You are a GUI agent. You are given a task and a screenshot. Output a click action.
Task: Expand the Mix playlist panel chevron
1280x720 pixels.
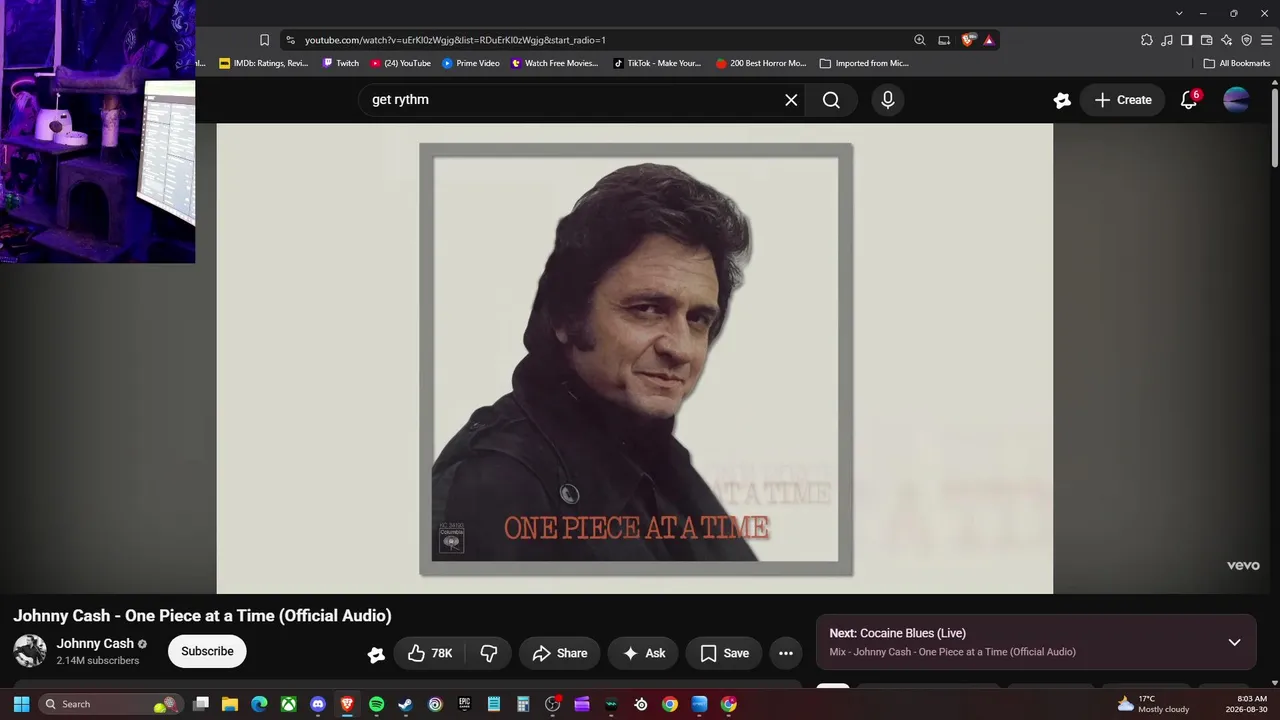pyautogui.click(x=1234, y=642)
